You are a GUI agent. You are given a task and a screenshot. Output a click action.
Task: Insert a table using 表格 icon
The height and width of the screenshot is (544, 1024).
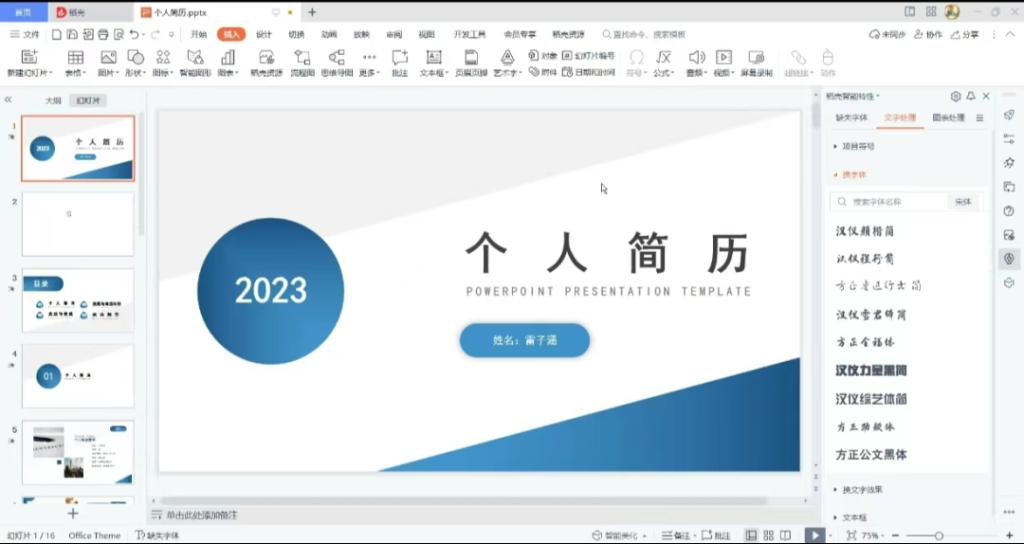75,62
